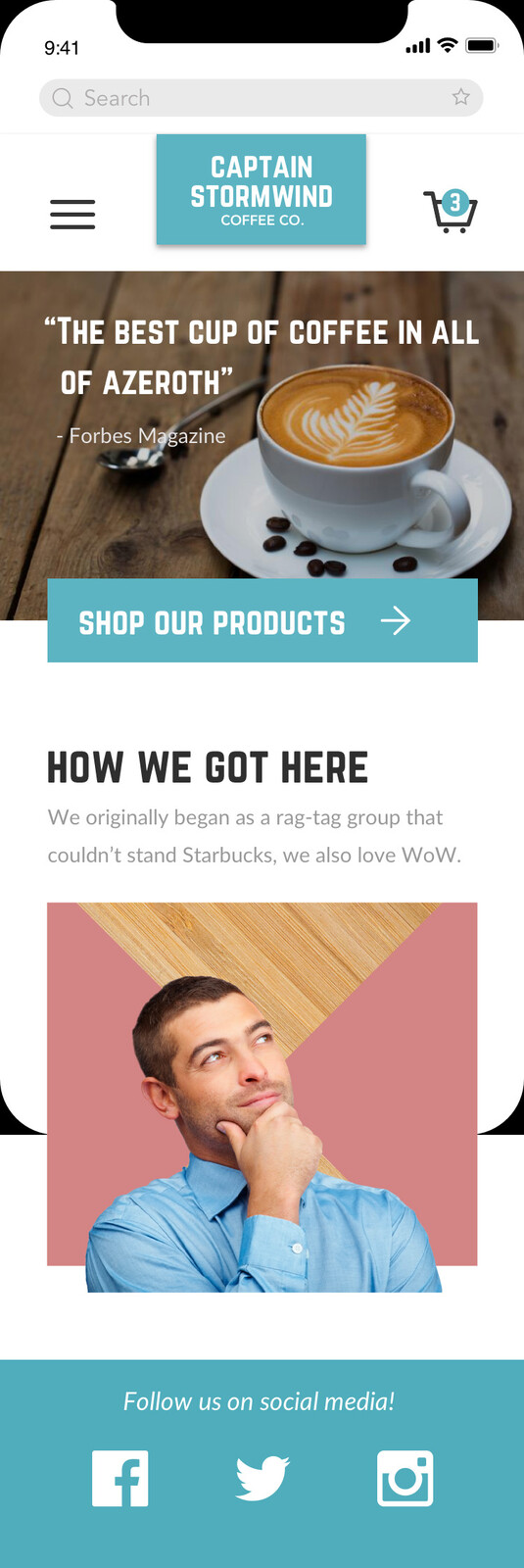Open the Instagram camera icon
Screen dimensions: 524x1568
[405, 1478]
